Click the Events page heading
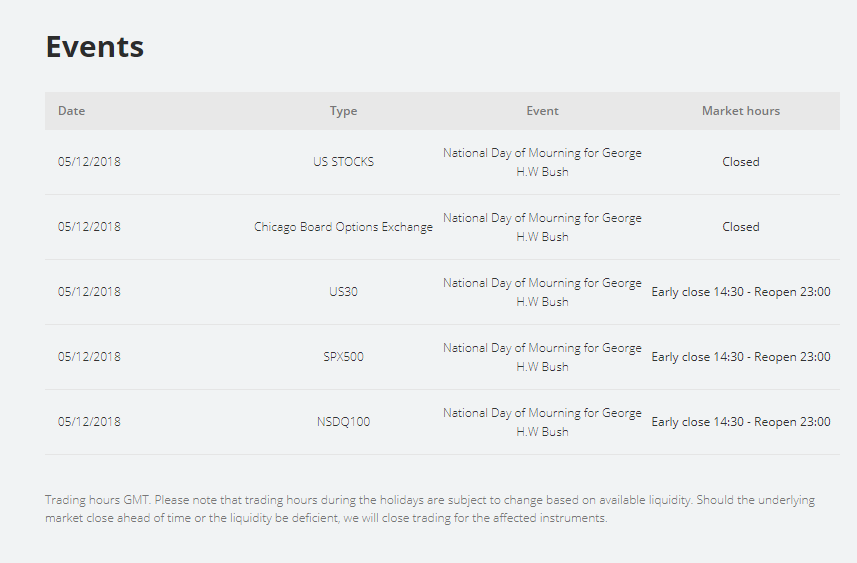 [x=95, y=47]
